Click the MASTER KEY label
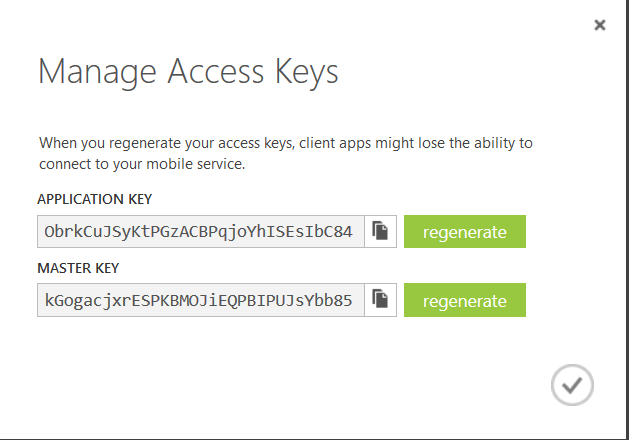629x440 pixels. [x=78, y=266]
